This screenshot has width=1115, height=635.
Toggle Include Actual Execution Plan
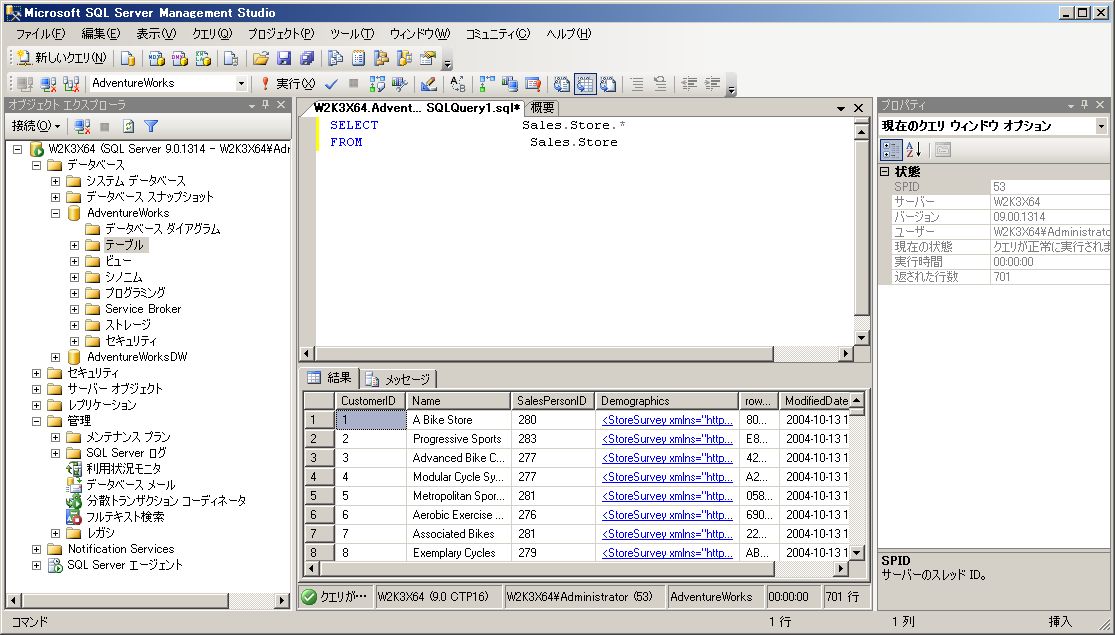coord(486,84)
